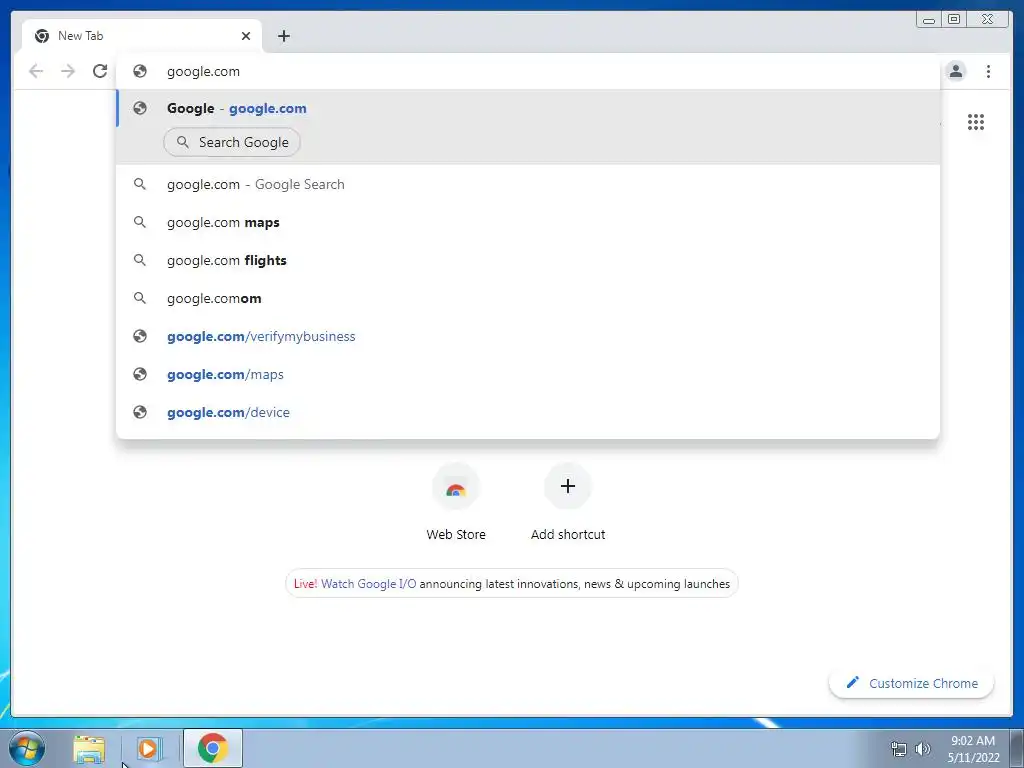This screenshot has height=768, width=1024.
Task: Open Windows Explorer from the taskbar
Action: [89, 749]
